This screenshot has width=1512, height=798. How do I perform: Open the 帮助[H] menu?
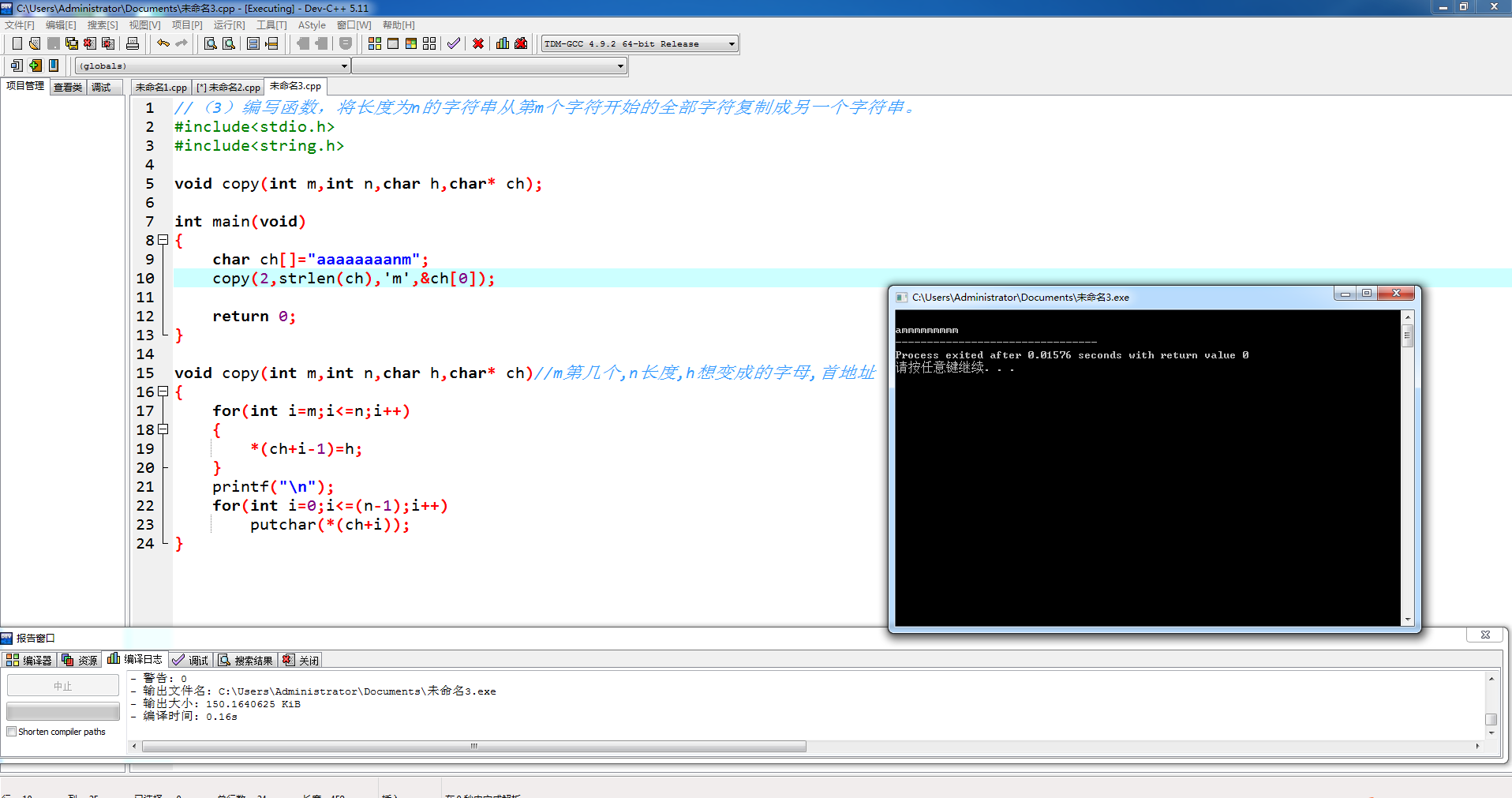pos(399,25)
